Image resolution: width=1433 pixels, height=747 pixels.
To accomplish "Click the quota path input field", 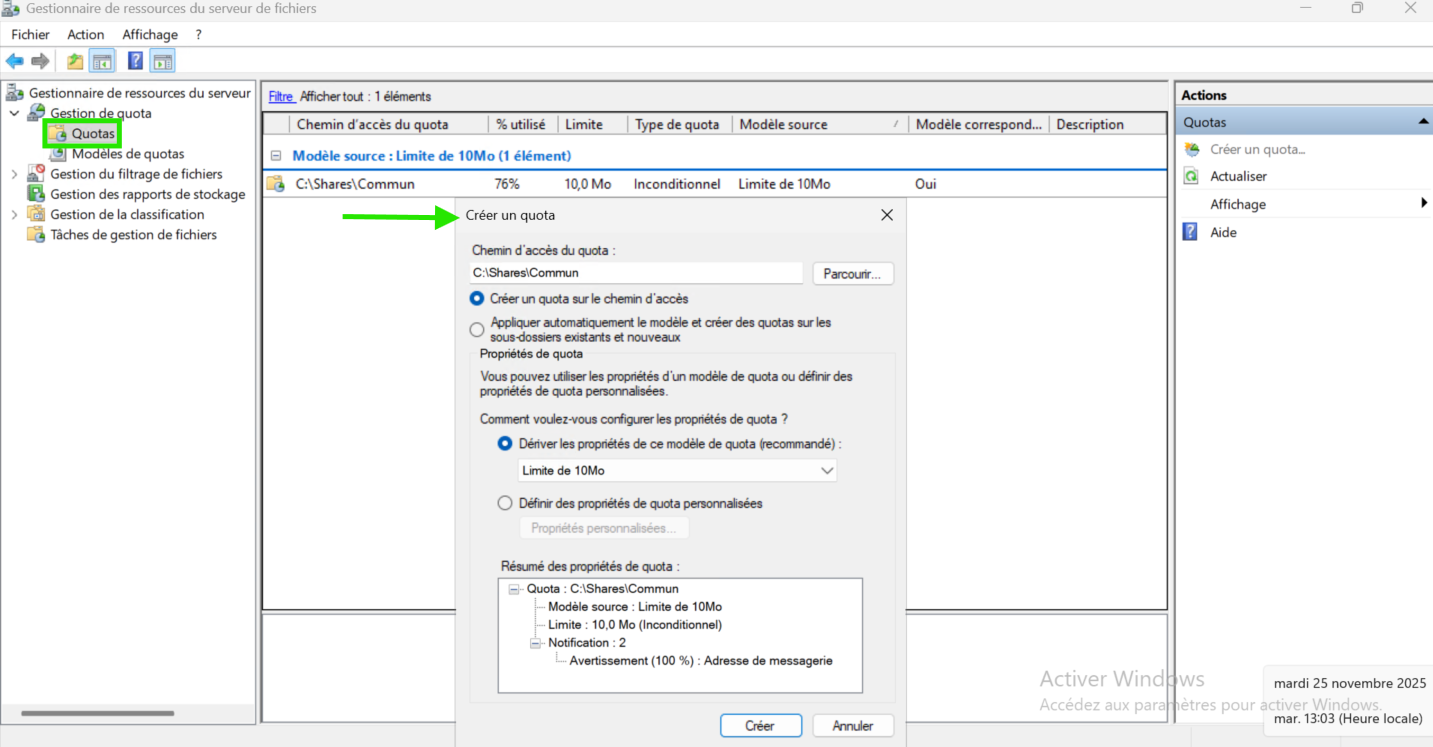I will (636, 273).
